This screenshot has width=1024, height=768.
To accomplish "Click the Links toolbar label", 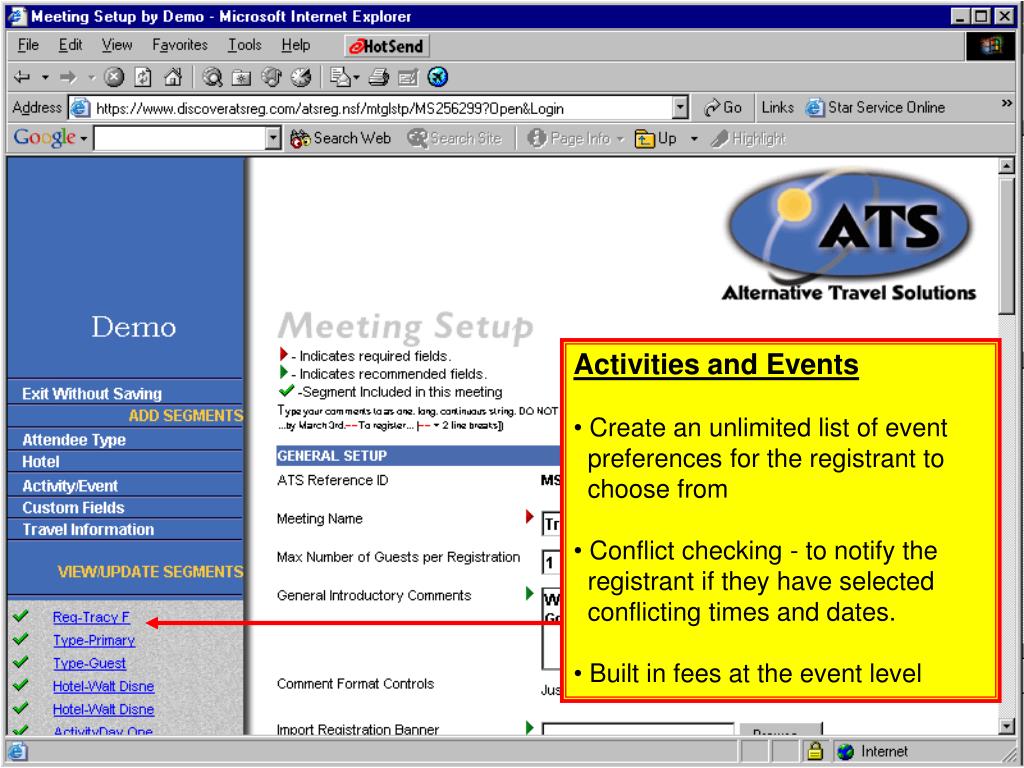I will click(x=777, y=108).
